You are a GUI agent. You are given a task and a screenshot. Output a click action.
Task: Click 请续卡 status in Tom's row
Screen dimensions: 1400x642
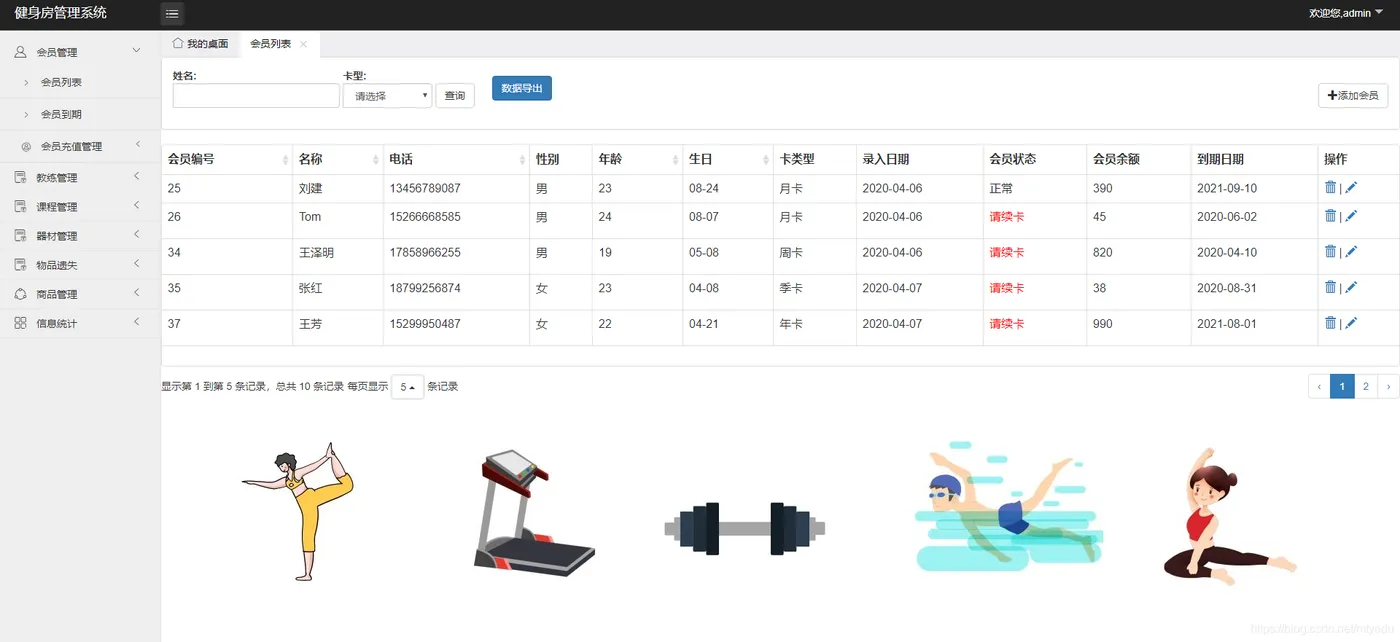[x=1007, y=217]
